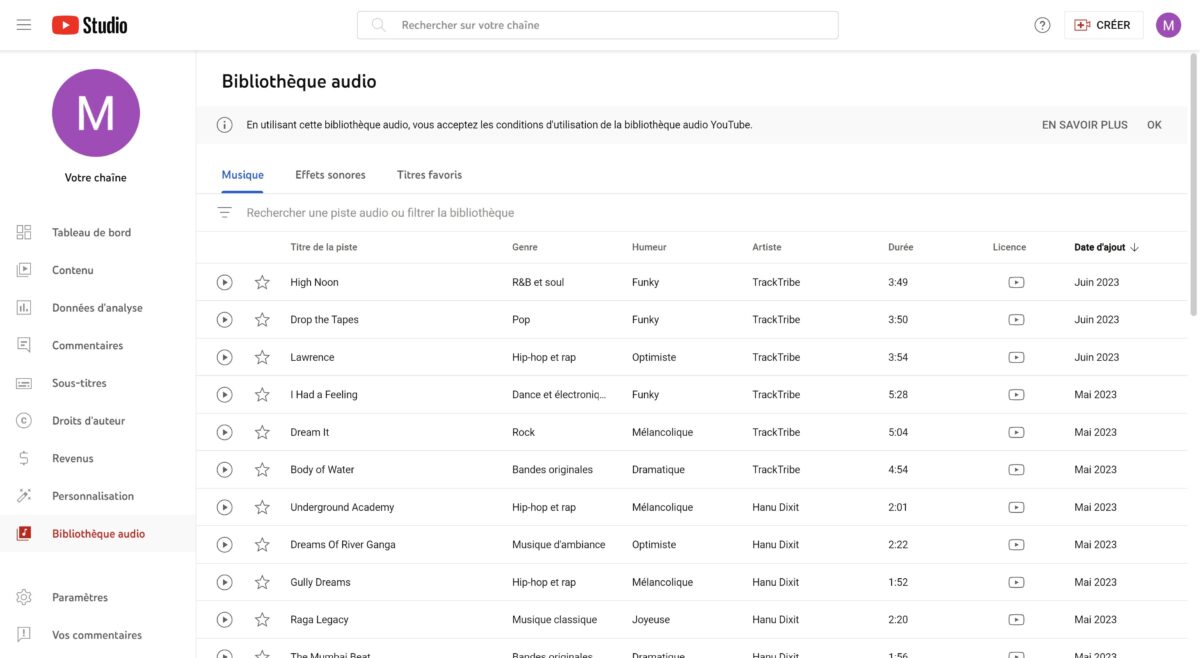The image size is (1200, 658).
Task: Switch to the Effets sonores tab
Action: click(330, 175)
